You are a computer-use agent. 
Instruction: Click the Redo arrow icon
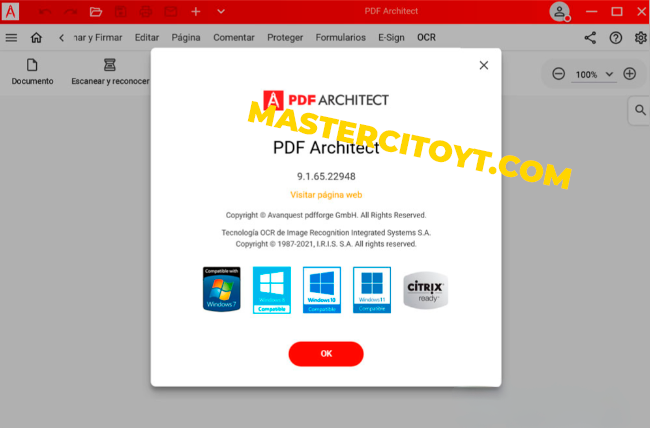point(70,12)
